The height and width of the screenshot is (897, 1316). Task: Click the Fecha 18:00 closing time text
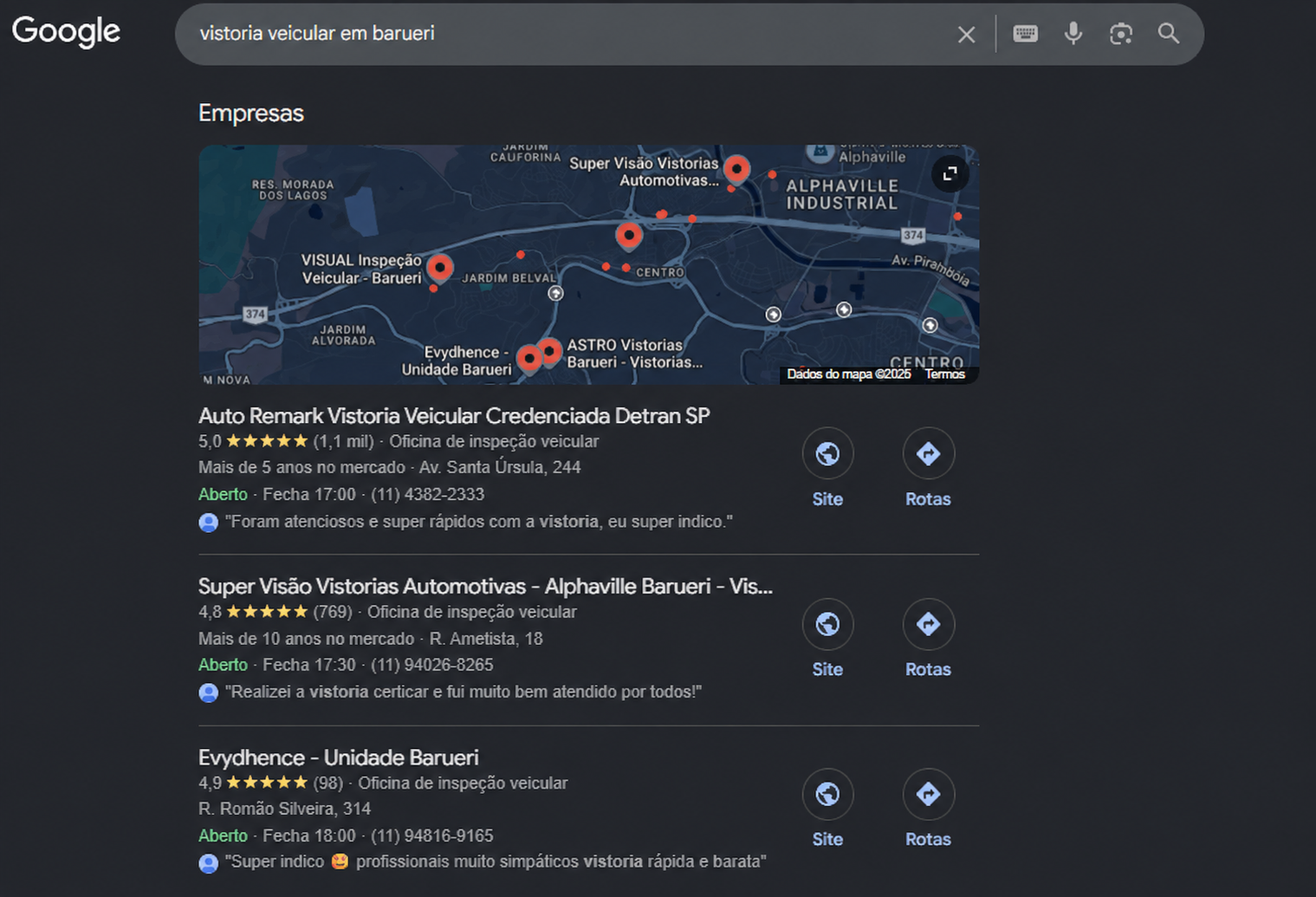pos(309,835)
